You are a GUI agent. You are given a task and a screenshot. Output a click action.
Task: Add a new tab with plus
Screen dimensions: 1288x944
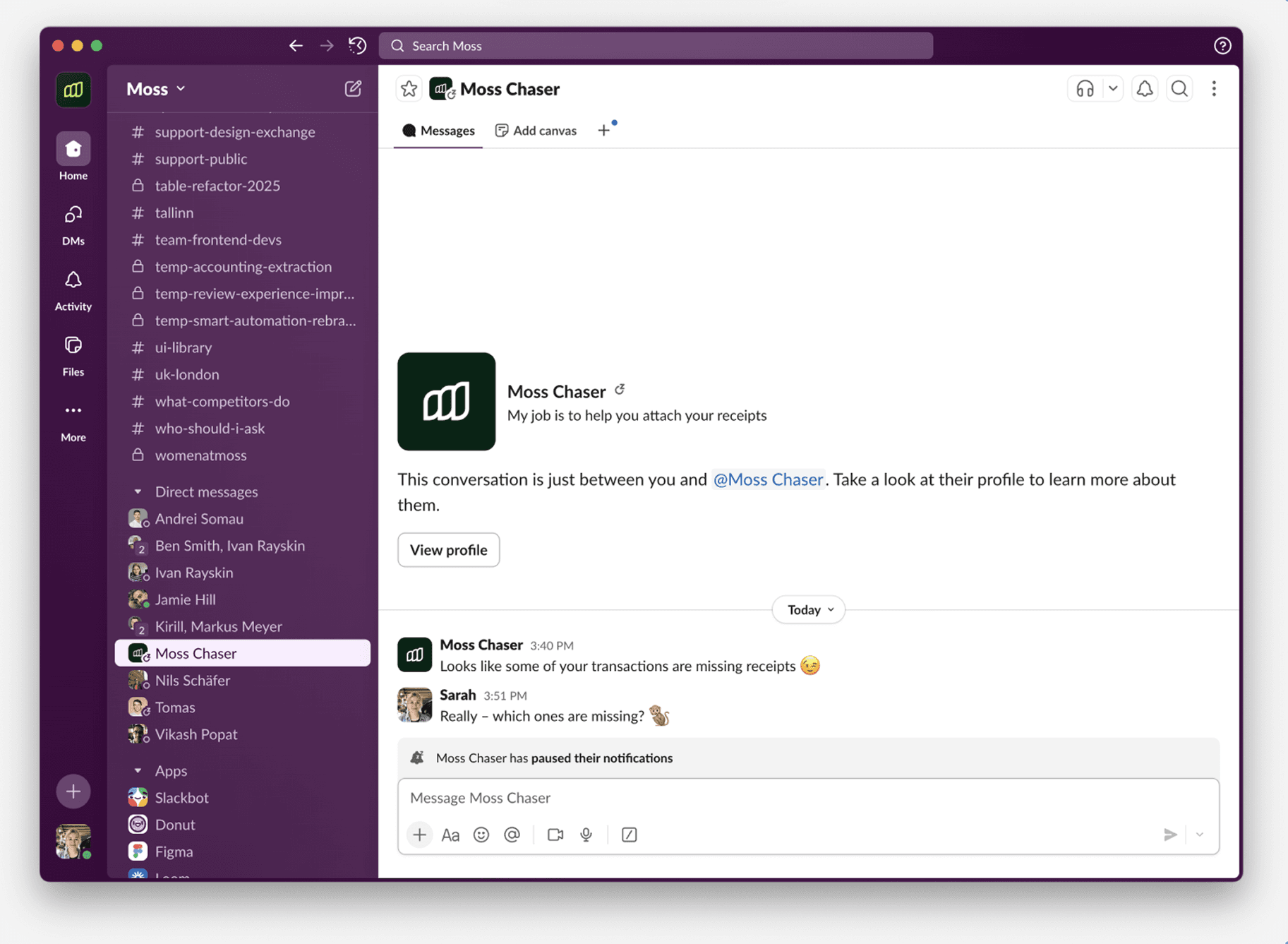click(603, 131)
